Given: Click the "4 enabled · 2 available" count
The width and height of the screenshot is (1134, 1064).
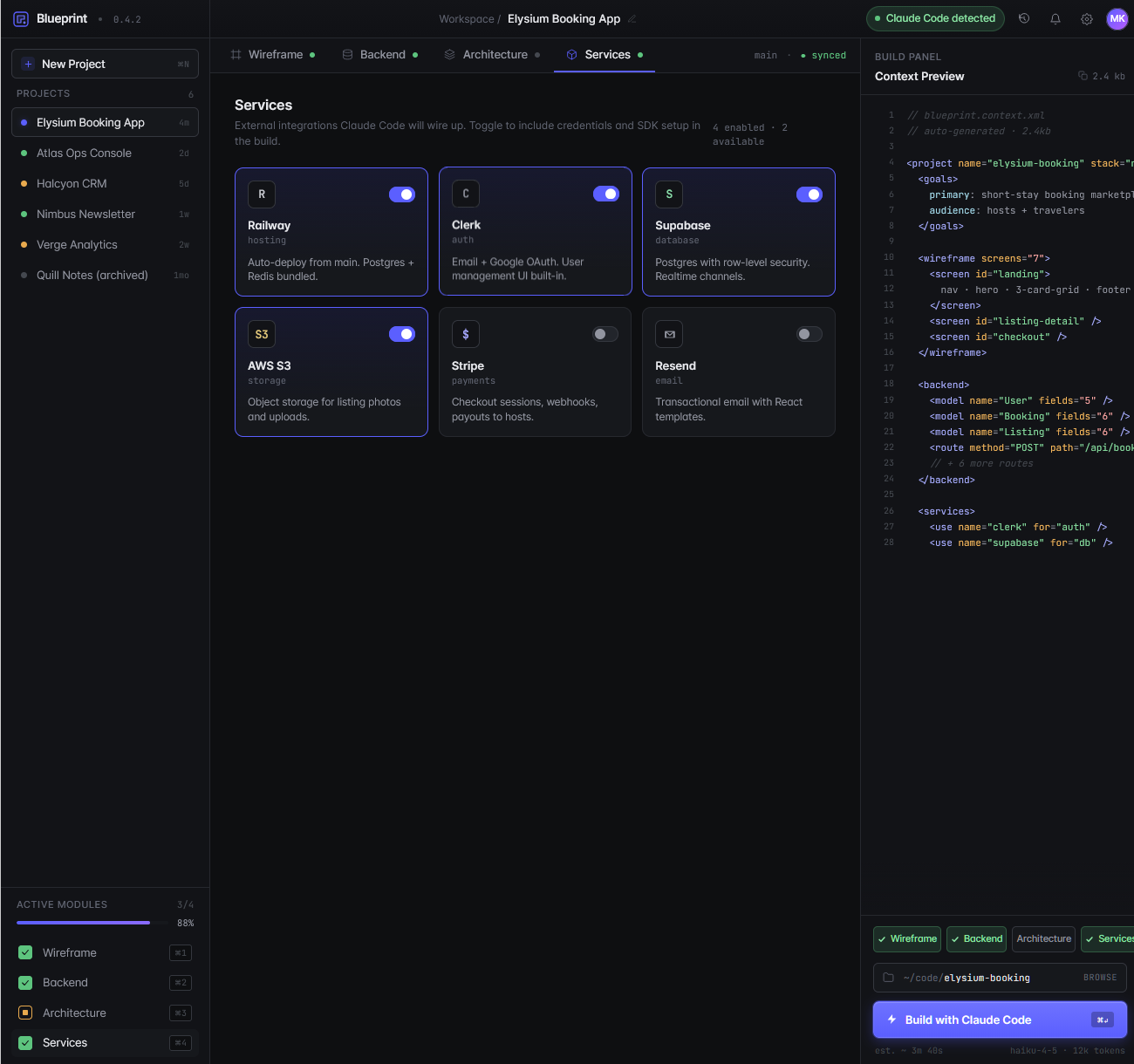Looking at the screenshot, I should coord(750,134).
